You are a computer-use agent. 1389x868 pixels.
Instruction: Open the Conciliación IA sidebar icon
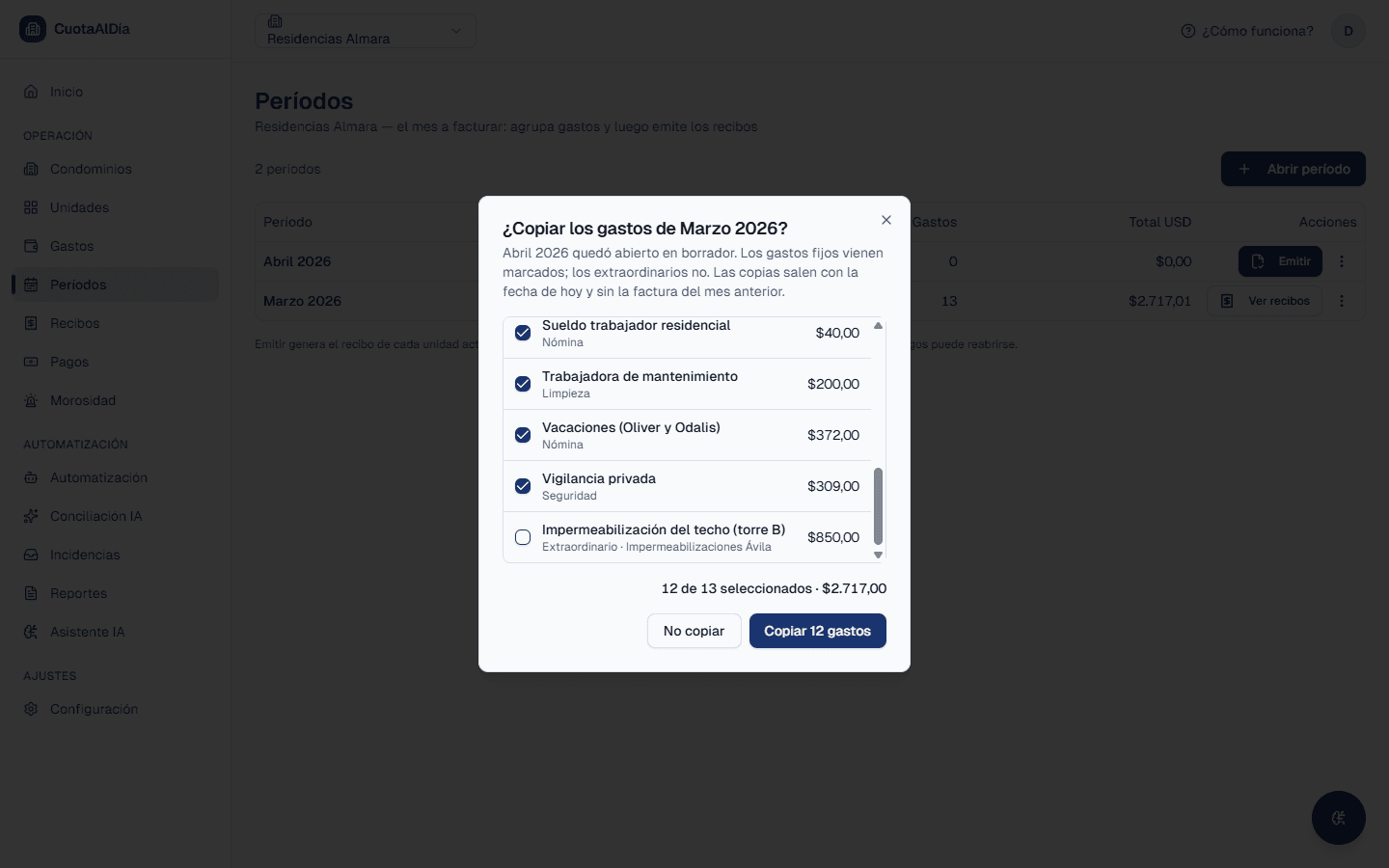(x=31, y=516)
